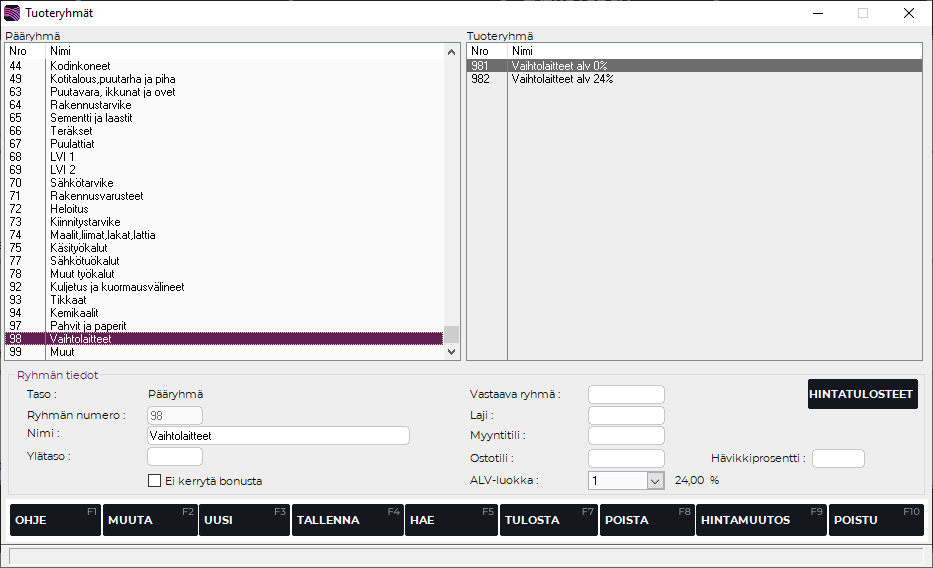933x568 pixels.
Task: Choose Vaihtolaitteet alv 24% product group
Action: coord(562,79)
